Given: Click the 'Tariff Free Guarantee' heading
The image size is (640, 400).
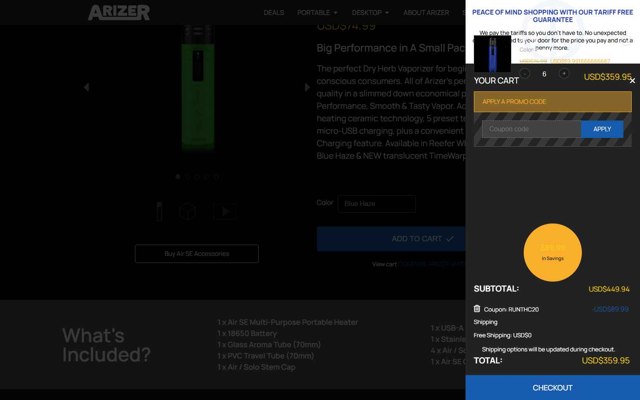Looking at the screenshot, I should (x=553, y=16).
